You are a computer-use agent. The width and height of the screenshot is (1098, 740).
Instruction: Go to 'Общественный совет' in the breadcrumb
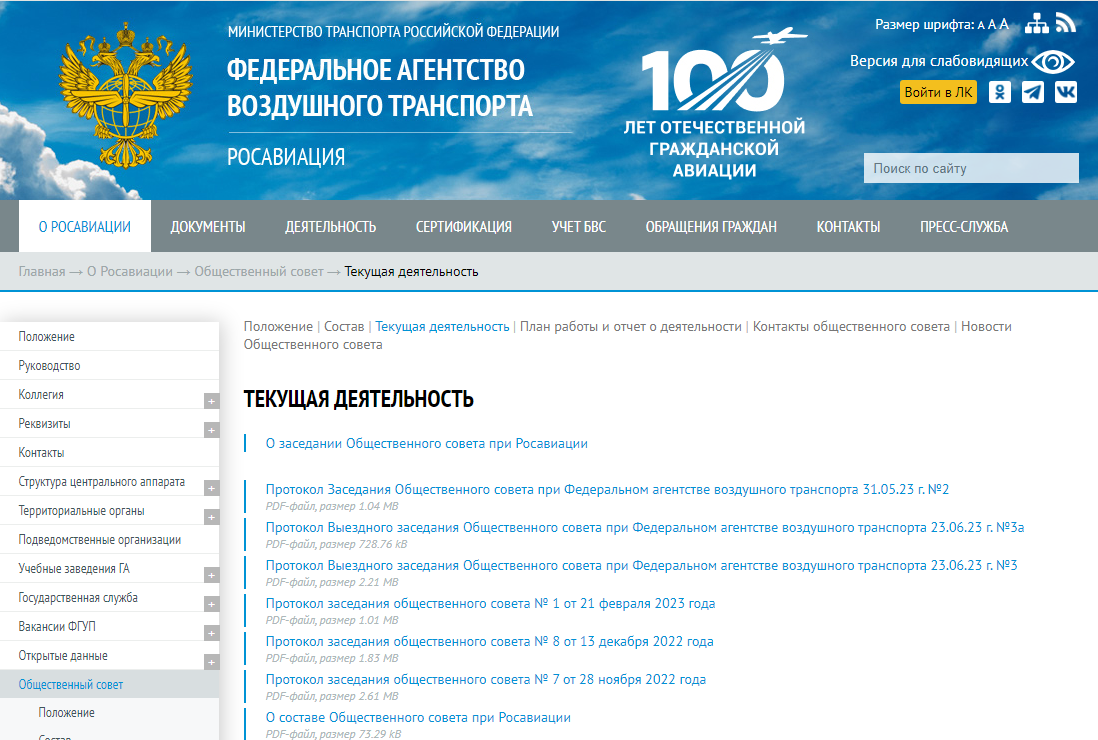259,272
